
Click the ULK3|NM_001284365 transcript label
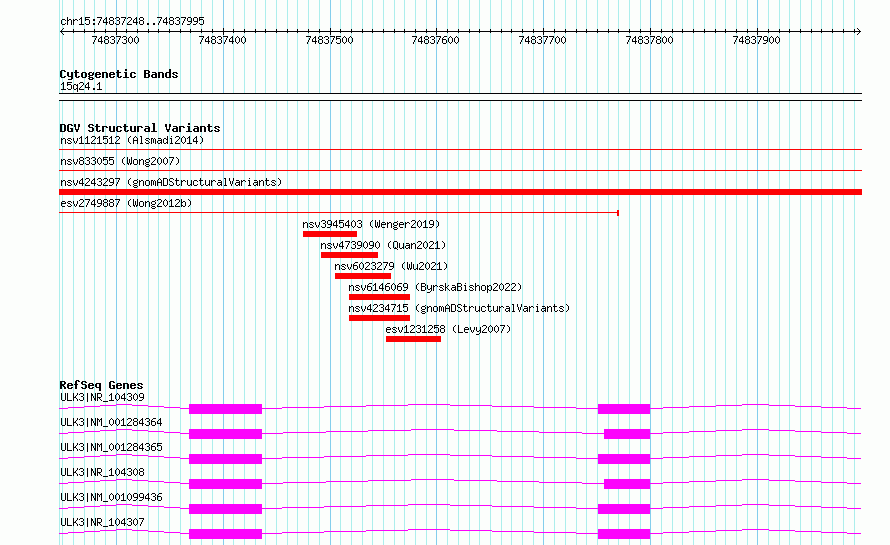point(111,447)
